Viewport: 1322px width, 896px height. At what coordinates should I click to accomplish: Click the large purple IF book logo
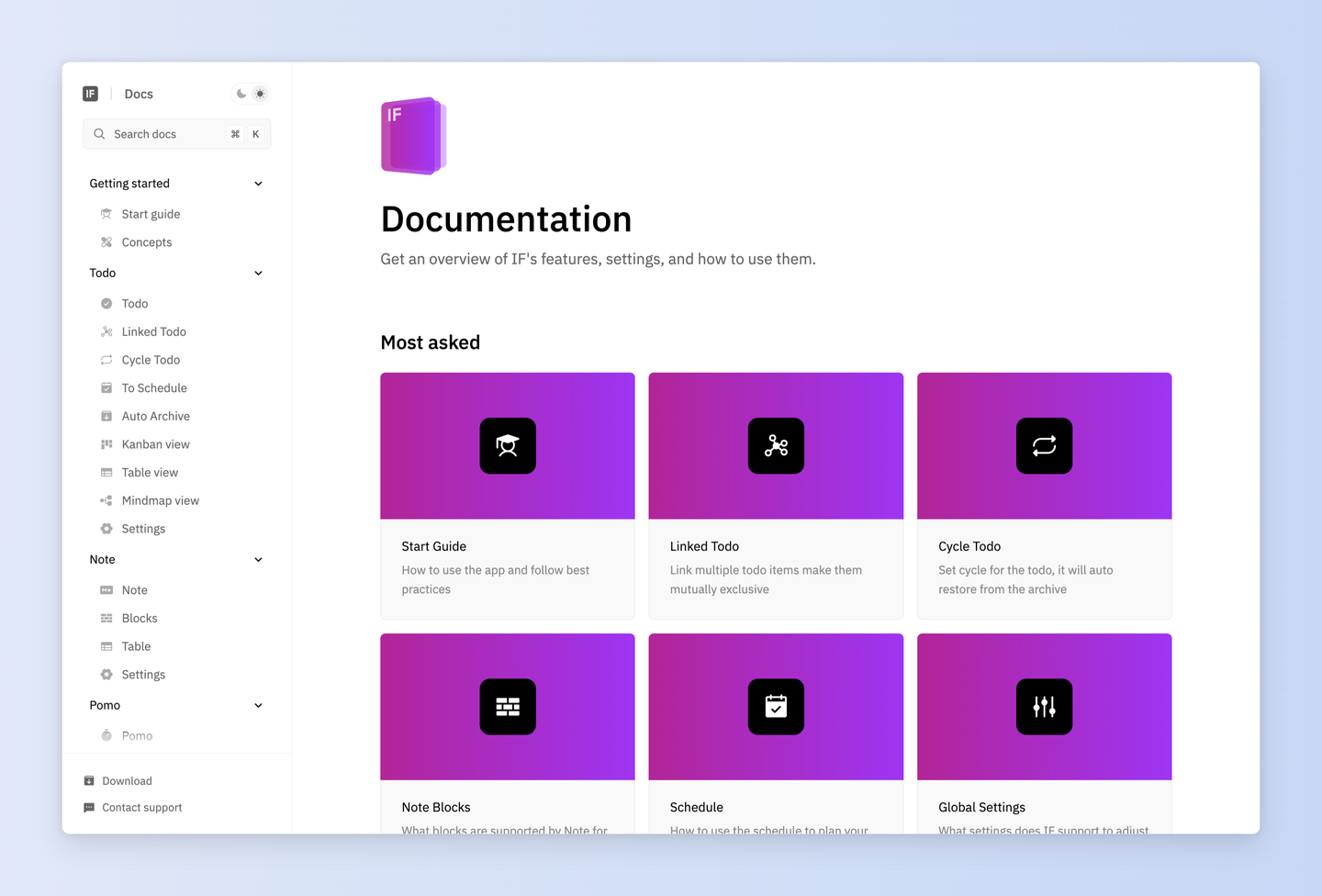click(414, 136)
